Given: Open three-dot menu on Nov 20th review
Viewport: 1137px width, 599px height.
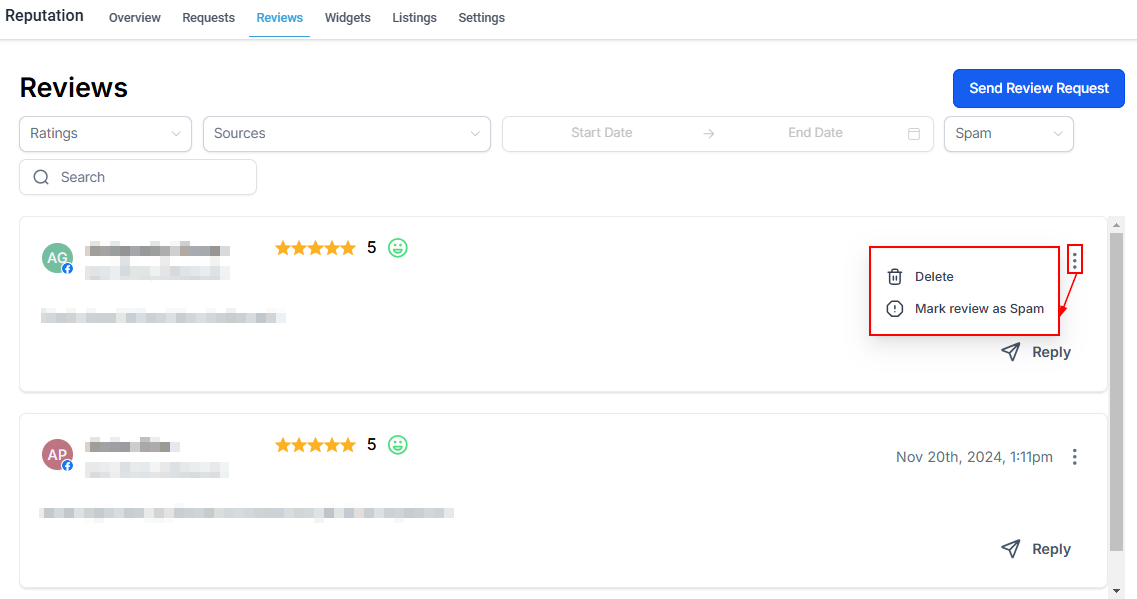Looking at the screenshot, I should pos(1074,457).
